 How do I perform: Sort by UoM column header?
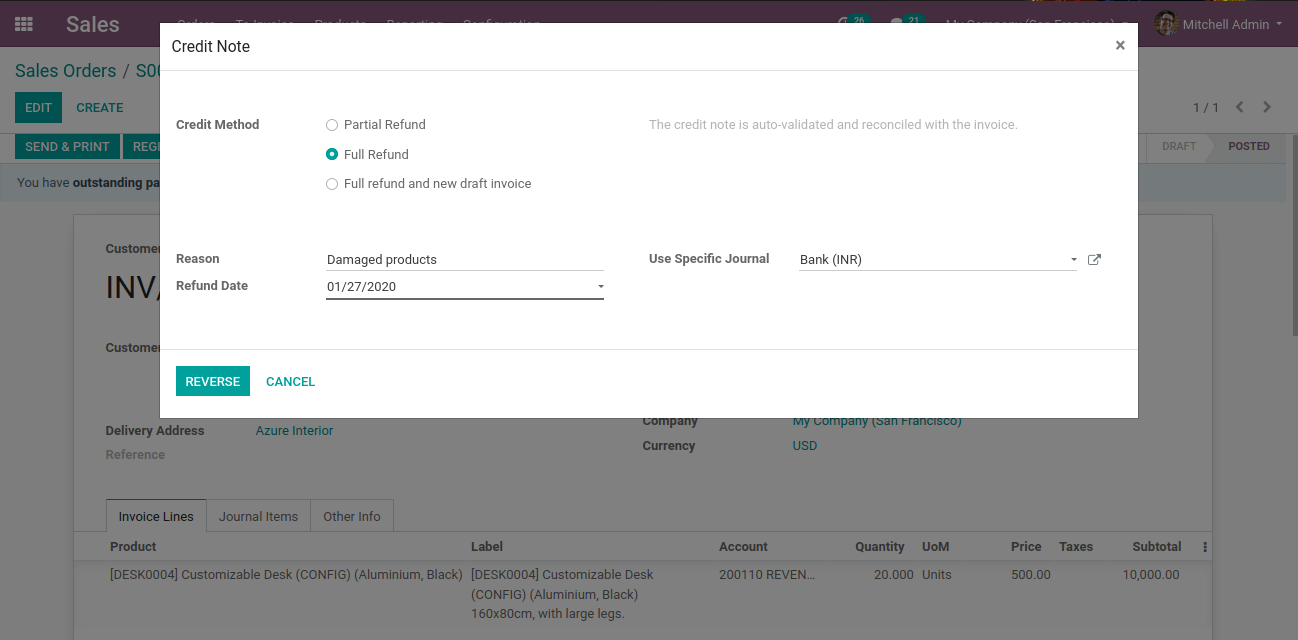click(x=935, y=547)
